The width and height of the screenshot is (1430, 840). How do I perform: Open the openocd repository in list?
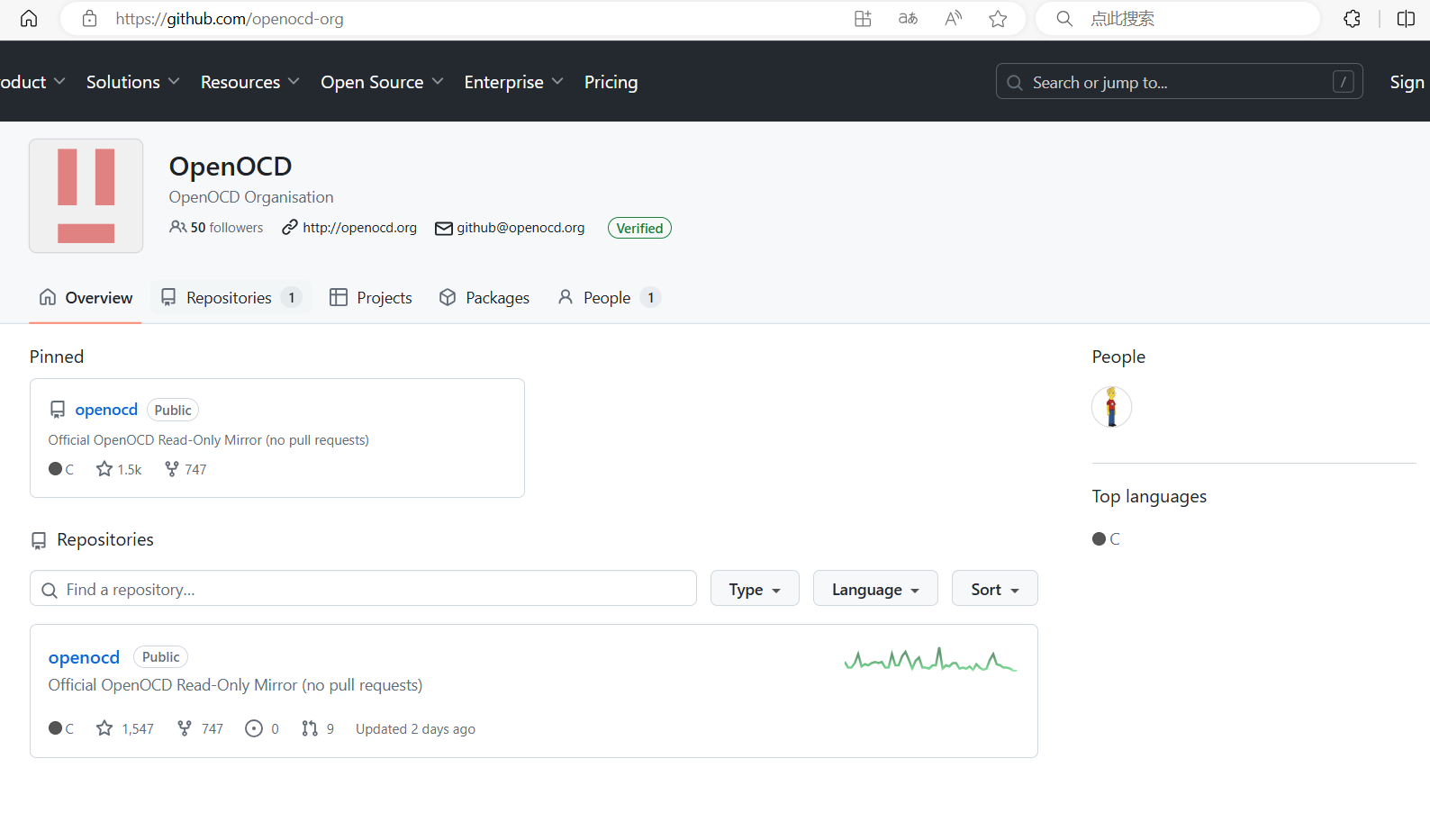pyautogui.click(x=84, y=657)
